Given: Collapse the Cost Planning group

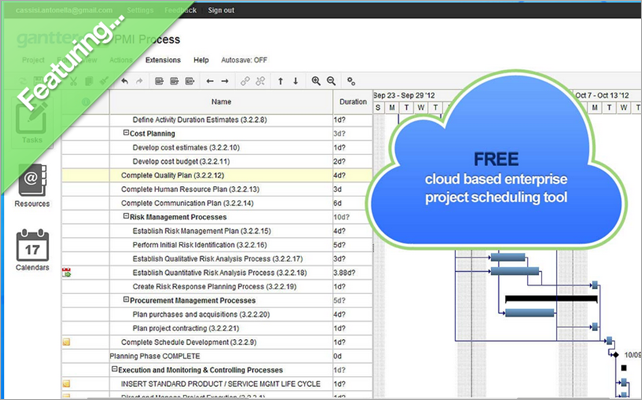Looking at the screenshot, I should click(126, 133).
